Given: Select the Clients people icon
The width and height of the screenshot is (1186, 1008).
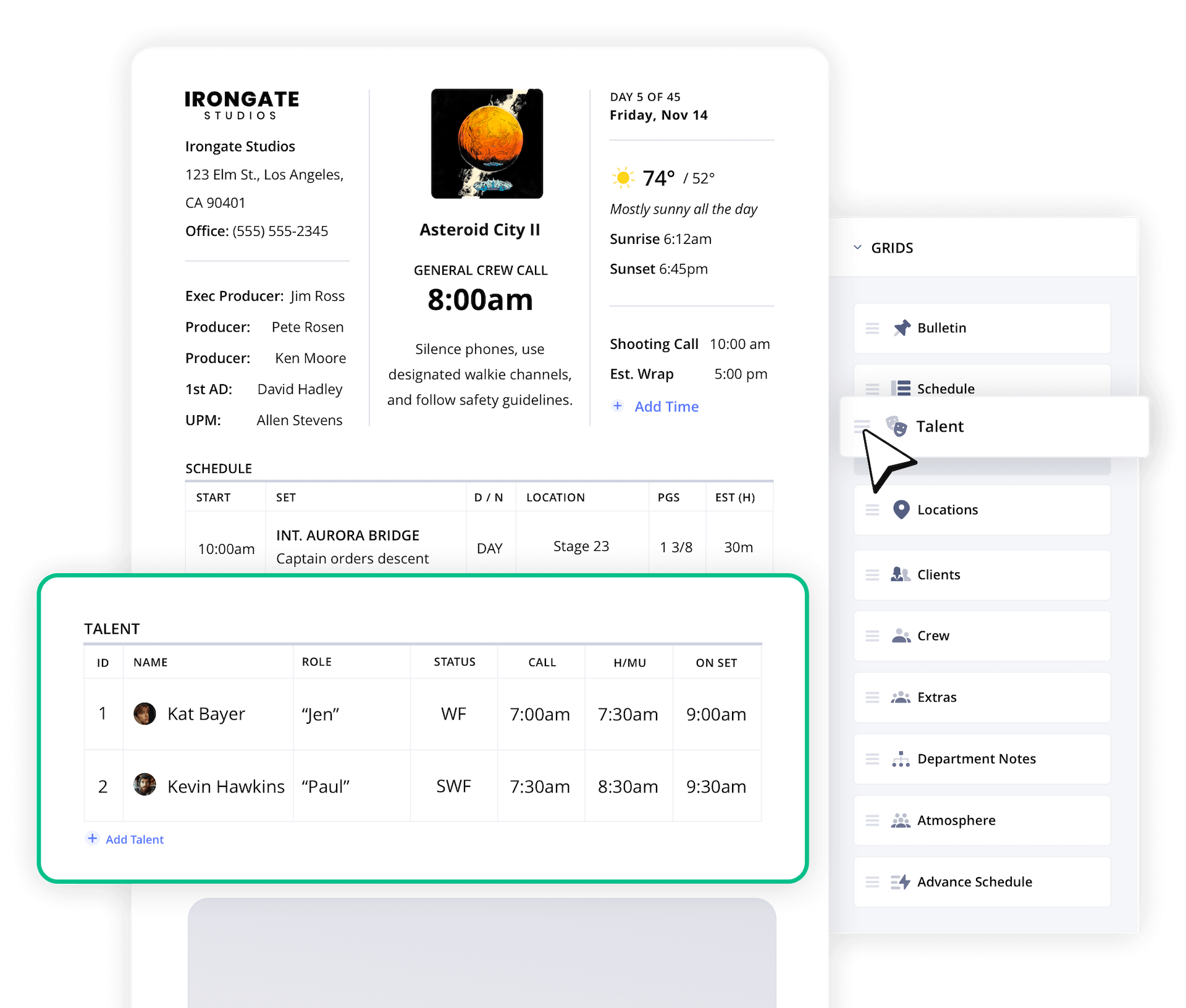Looking at the screenshot, I should tap(901, 574).
